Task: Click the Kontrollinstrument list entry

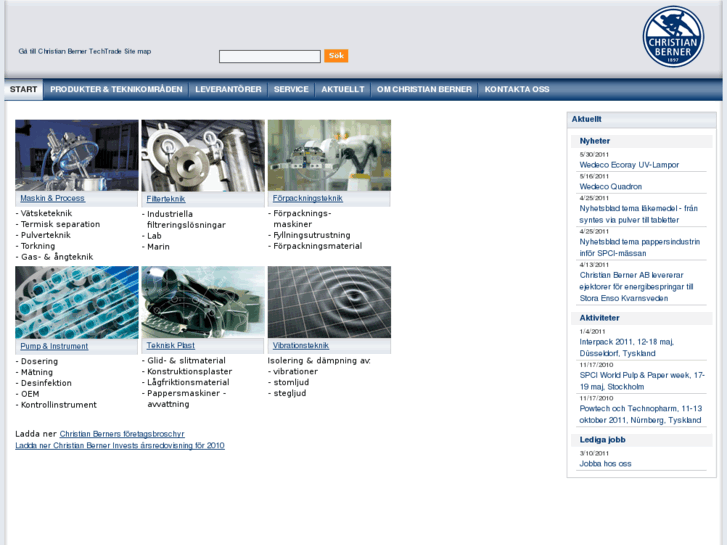Action: pos(58,405)
